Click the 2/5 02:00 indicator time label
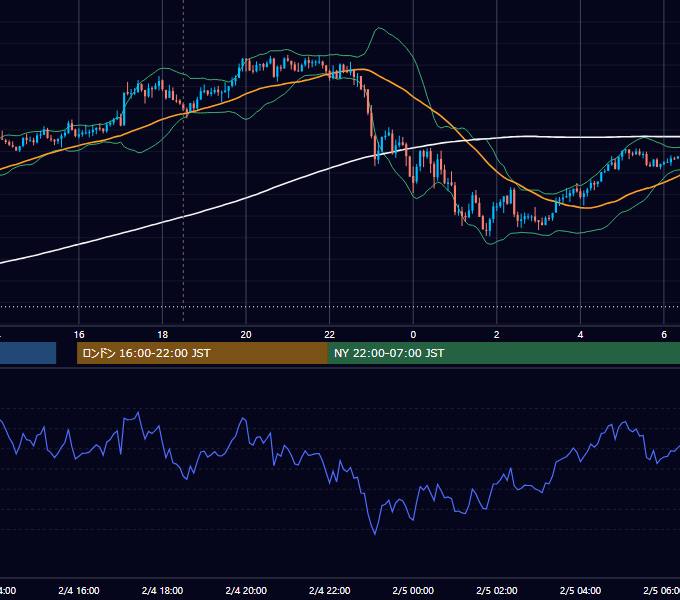Screen dimensions: 680x600 point(497,590)
